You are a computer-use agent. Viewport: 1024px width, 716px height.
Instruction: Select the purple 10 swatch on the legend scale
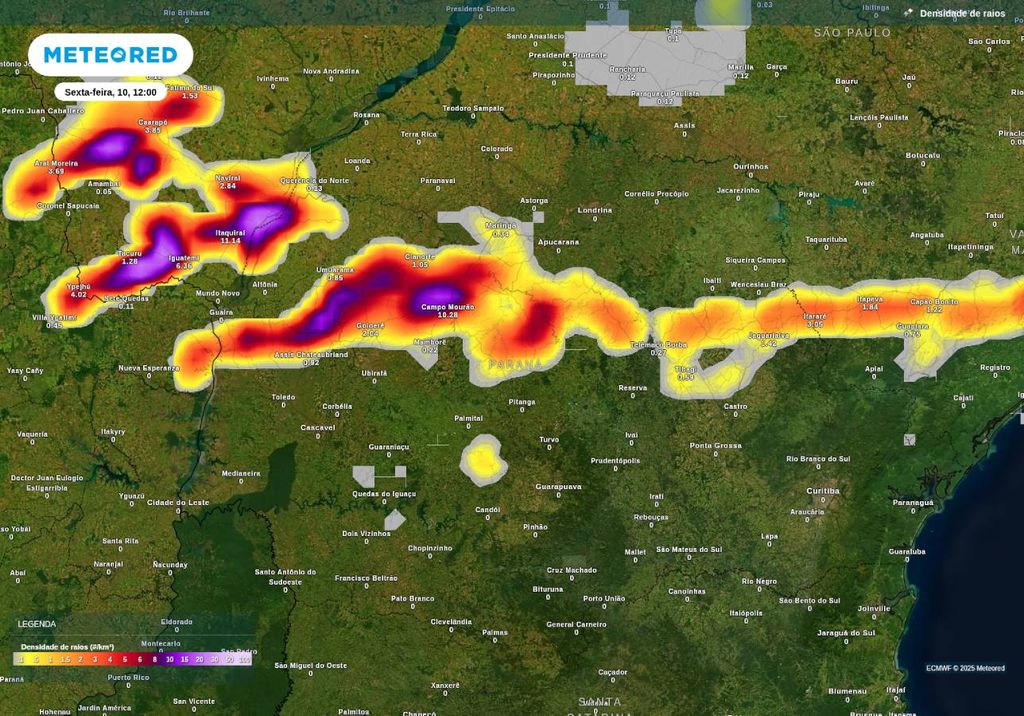coord(169,659)
